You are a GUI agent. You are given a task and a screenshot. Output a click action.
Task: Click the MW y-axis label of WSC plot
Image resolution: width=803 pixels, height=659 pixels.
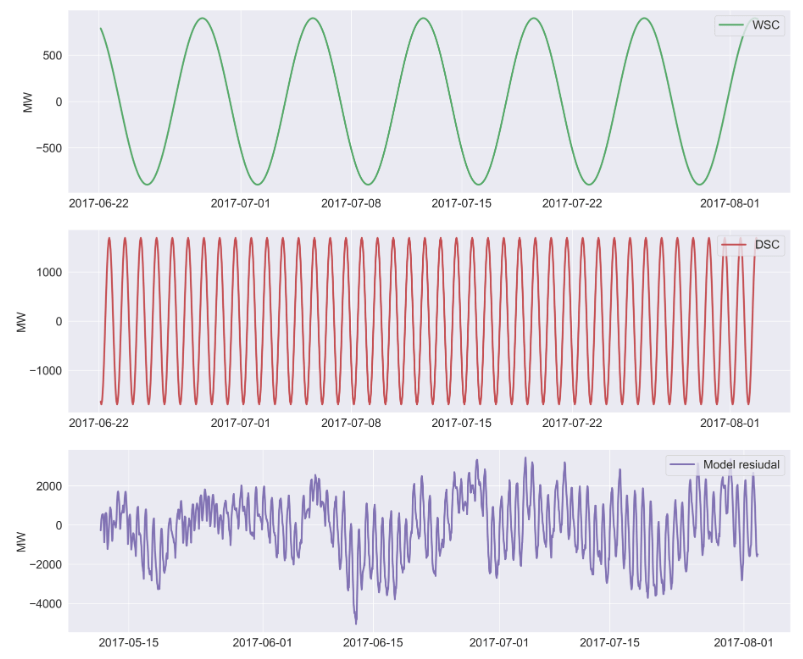28,102
